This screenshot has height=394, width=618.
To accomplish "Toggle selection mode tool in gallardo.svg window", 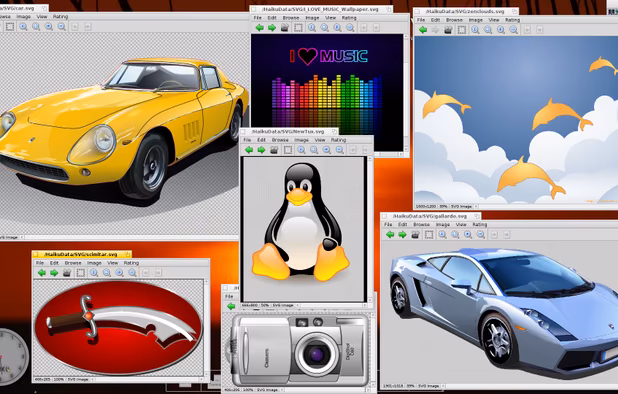I will 429,234.
